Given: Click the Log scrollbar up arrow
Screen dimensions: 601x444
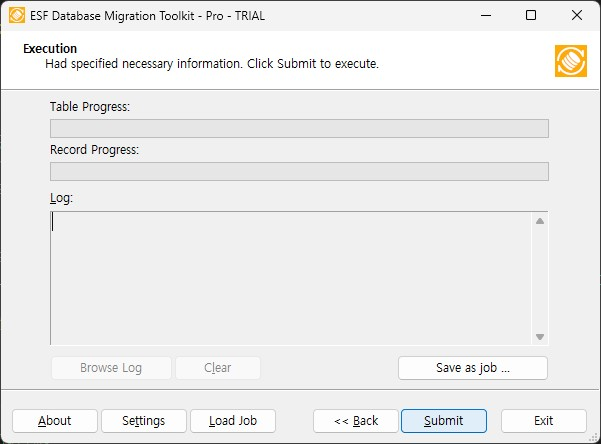Looking at the screenshot, I should 540,221.
